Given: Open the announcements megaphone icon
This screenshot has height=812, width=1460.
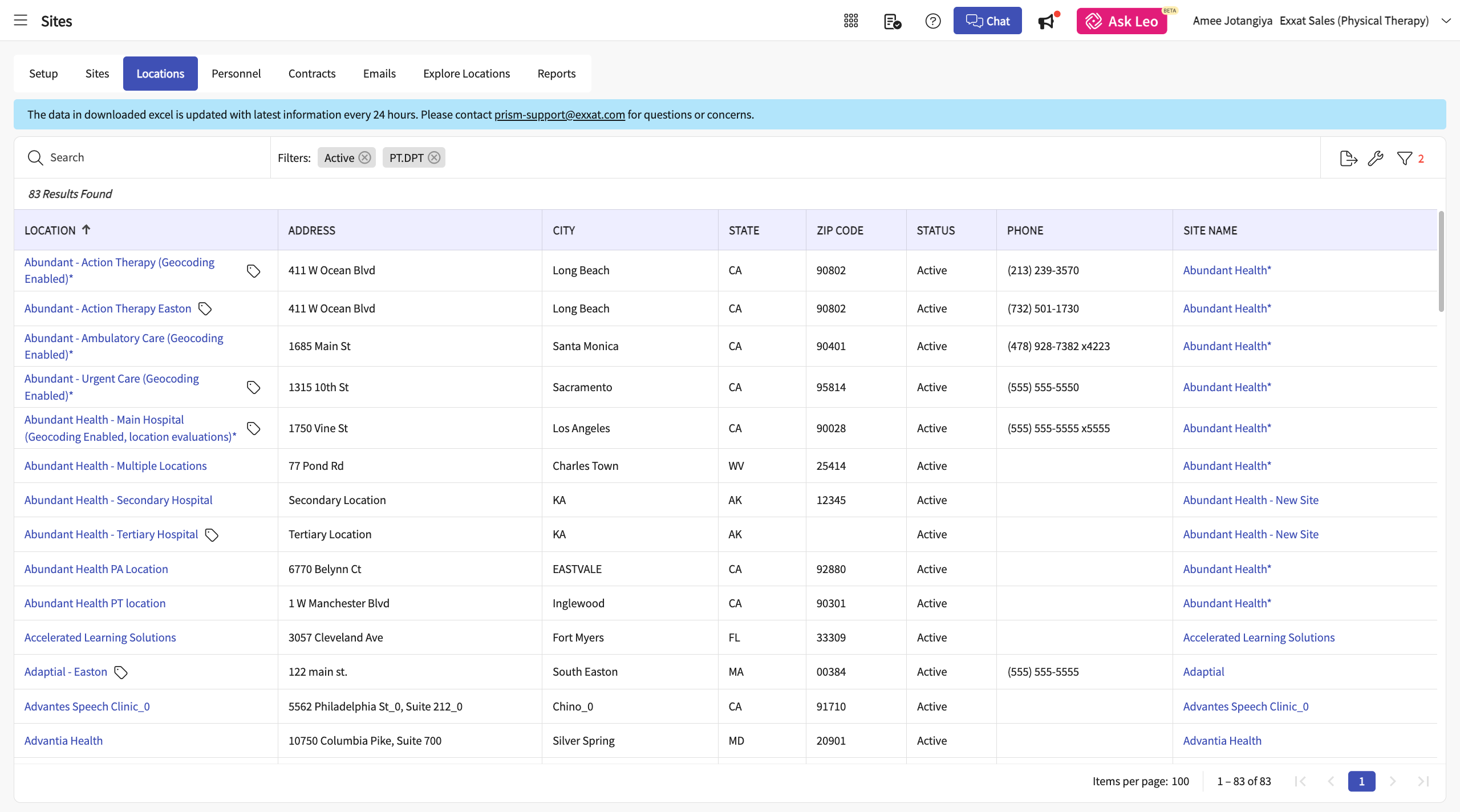Looking at the screenshot, I should click(1047, 22).
